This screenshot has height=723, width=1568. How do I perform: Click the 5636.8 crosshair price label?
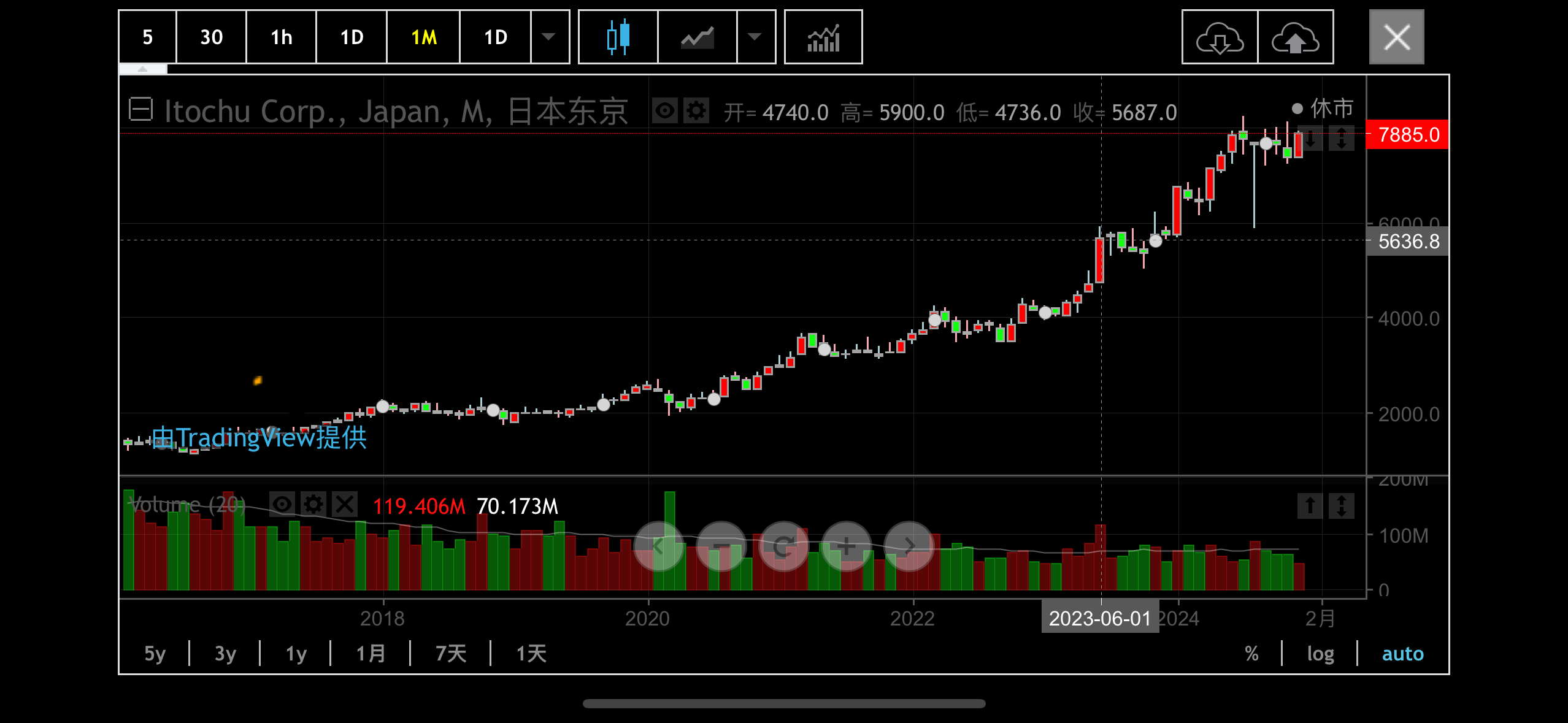[1407, 241]
